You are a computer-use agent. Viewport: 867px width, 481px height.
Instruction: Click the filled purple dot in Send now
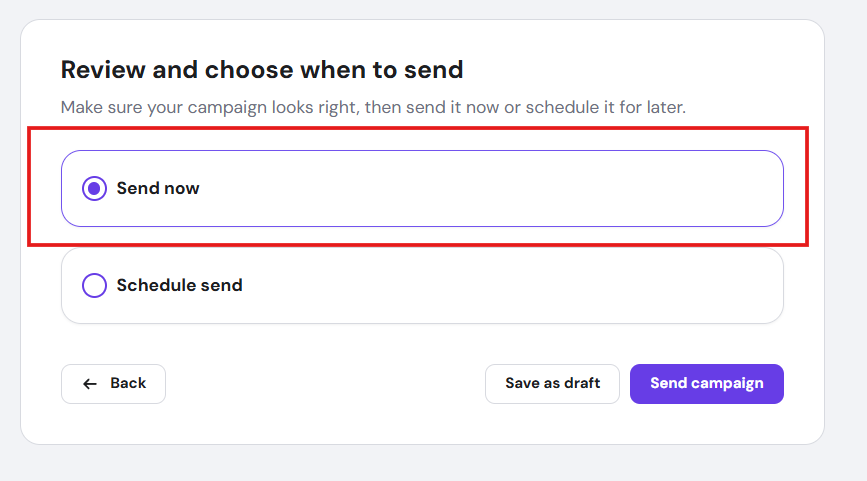coord(94,188)
